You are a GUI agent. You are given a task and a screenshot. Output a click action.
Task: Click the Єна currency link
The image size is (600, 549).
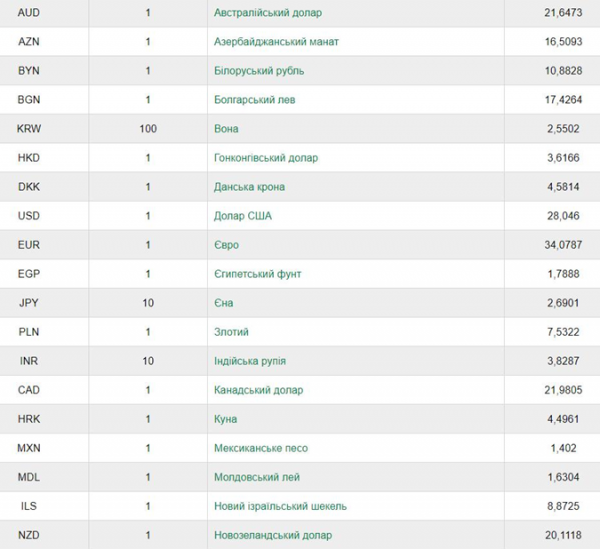pyautogui.click(x=223, y=303)
